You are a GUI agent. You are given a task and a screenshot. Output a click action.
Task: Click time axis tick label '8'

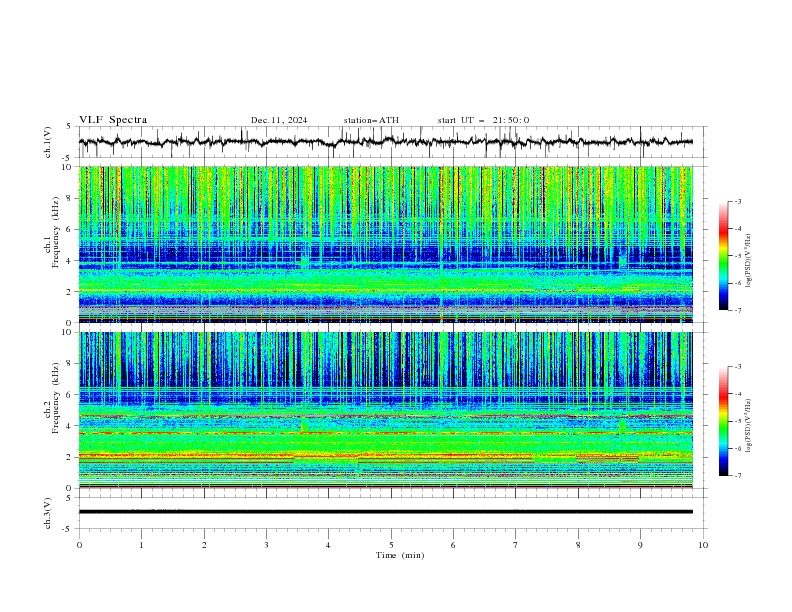(578, 545)
